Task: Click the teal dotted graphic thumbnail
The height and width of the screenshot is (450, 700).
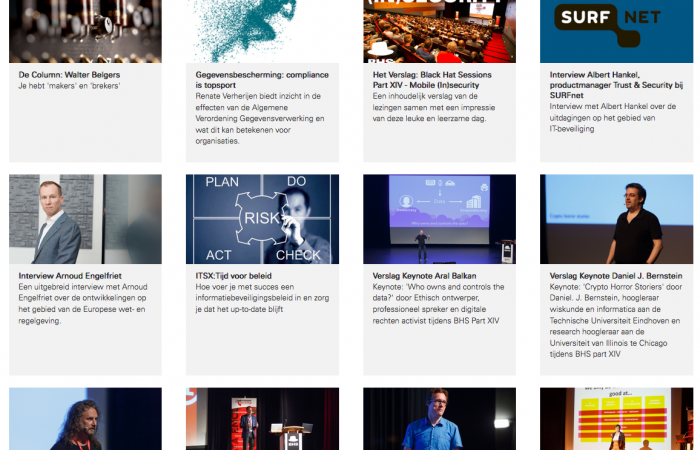Action: point(262,31)
